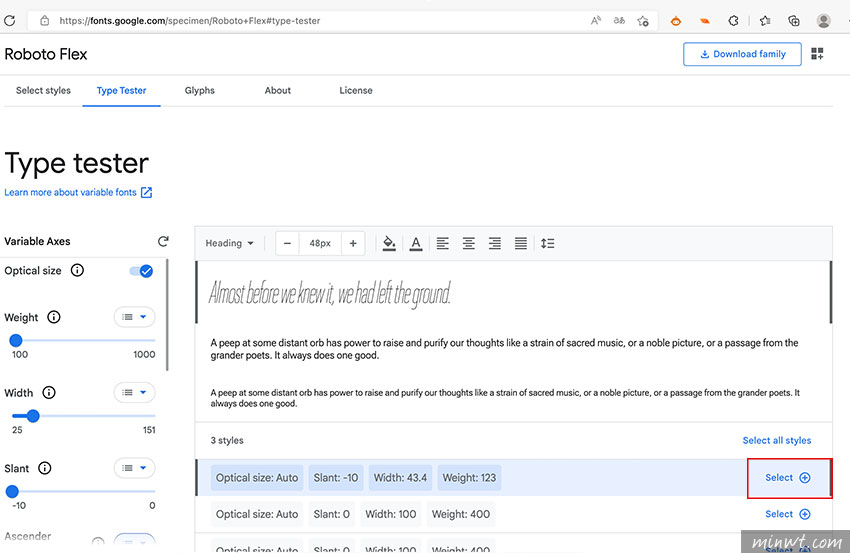Viewport: 850px width, 553px height.
Task: Decrease font size with minus button
Action: click(x=287, y=243)
